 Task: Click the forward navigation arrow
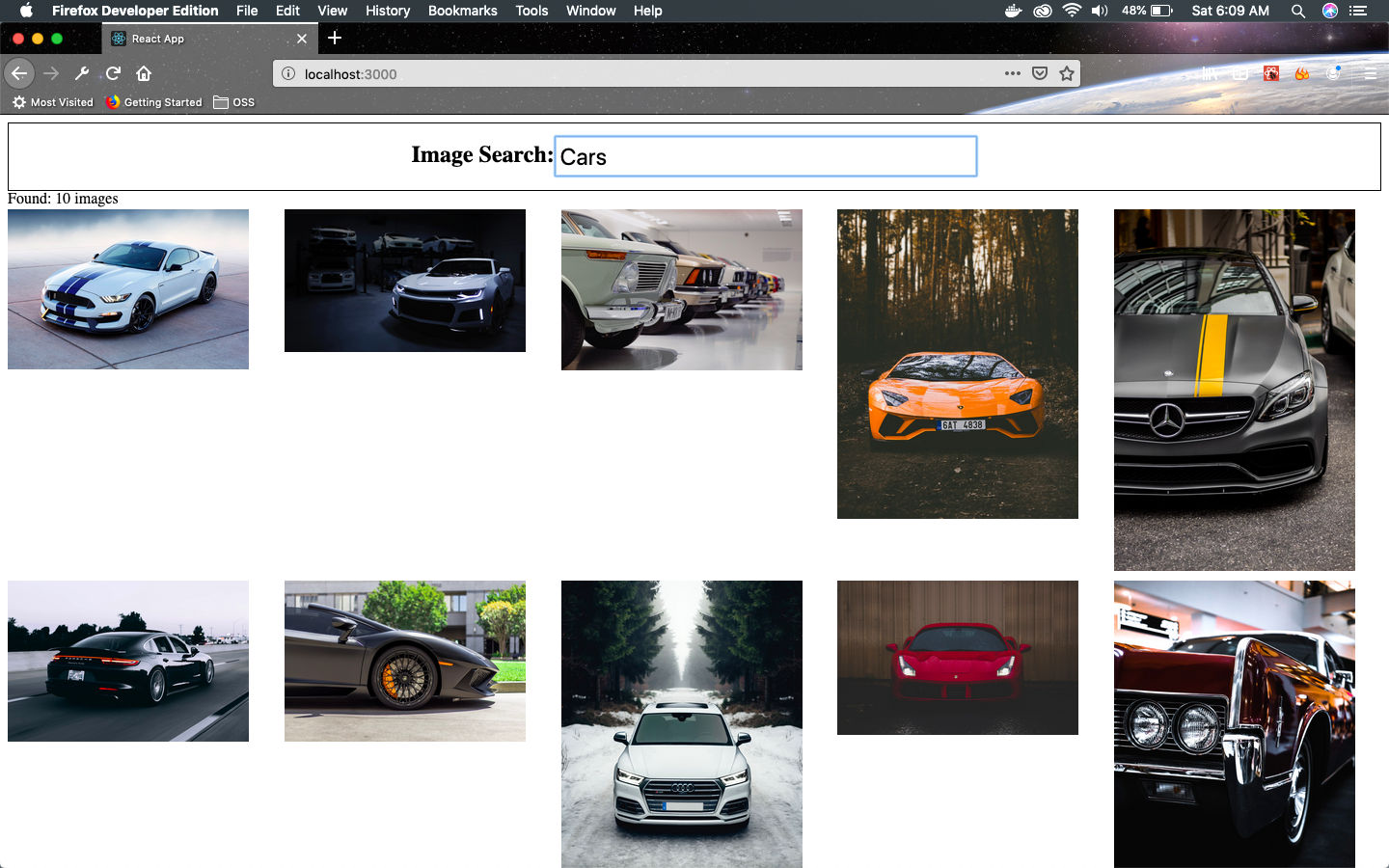pos(51,73)
